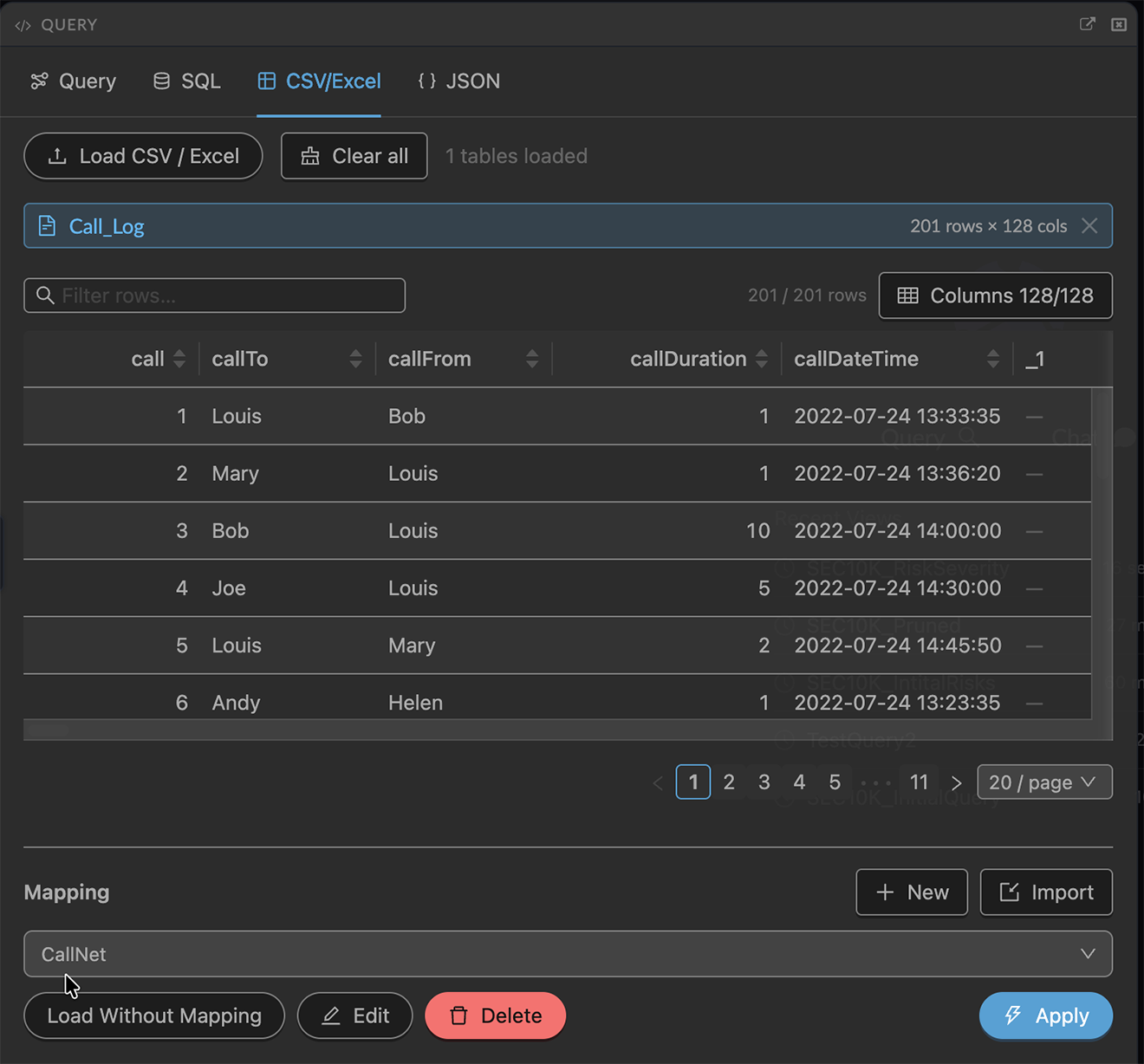Open the Columns 128/128 selector
The image size is (1144, 1064).
pos(995,295)
